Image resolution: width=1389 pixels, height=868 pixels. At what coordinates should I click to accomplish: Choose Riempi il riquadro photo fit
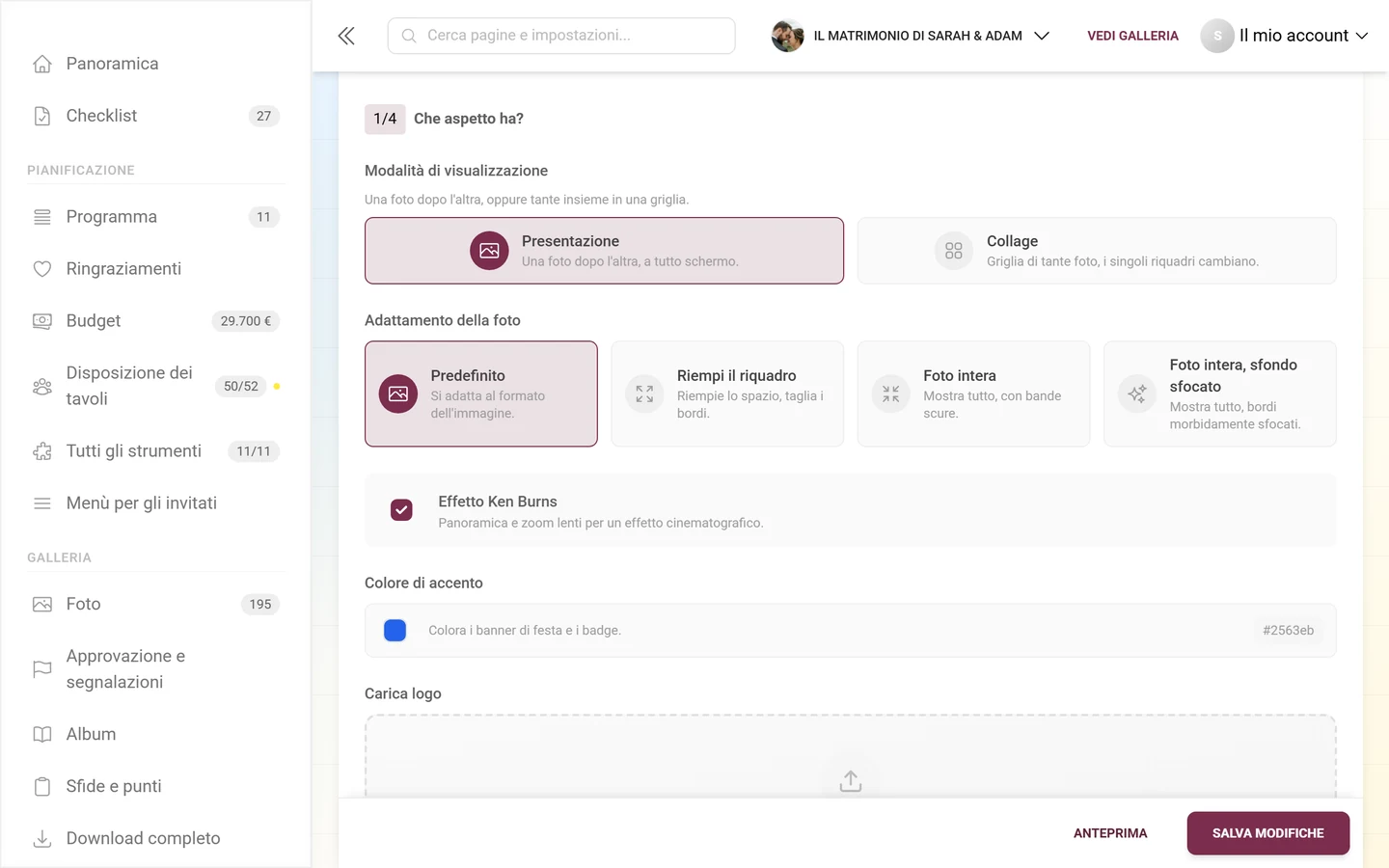coord(727,393)
